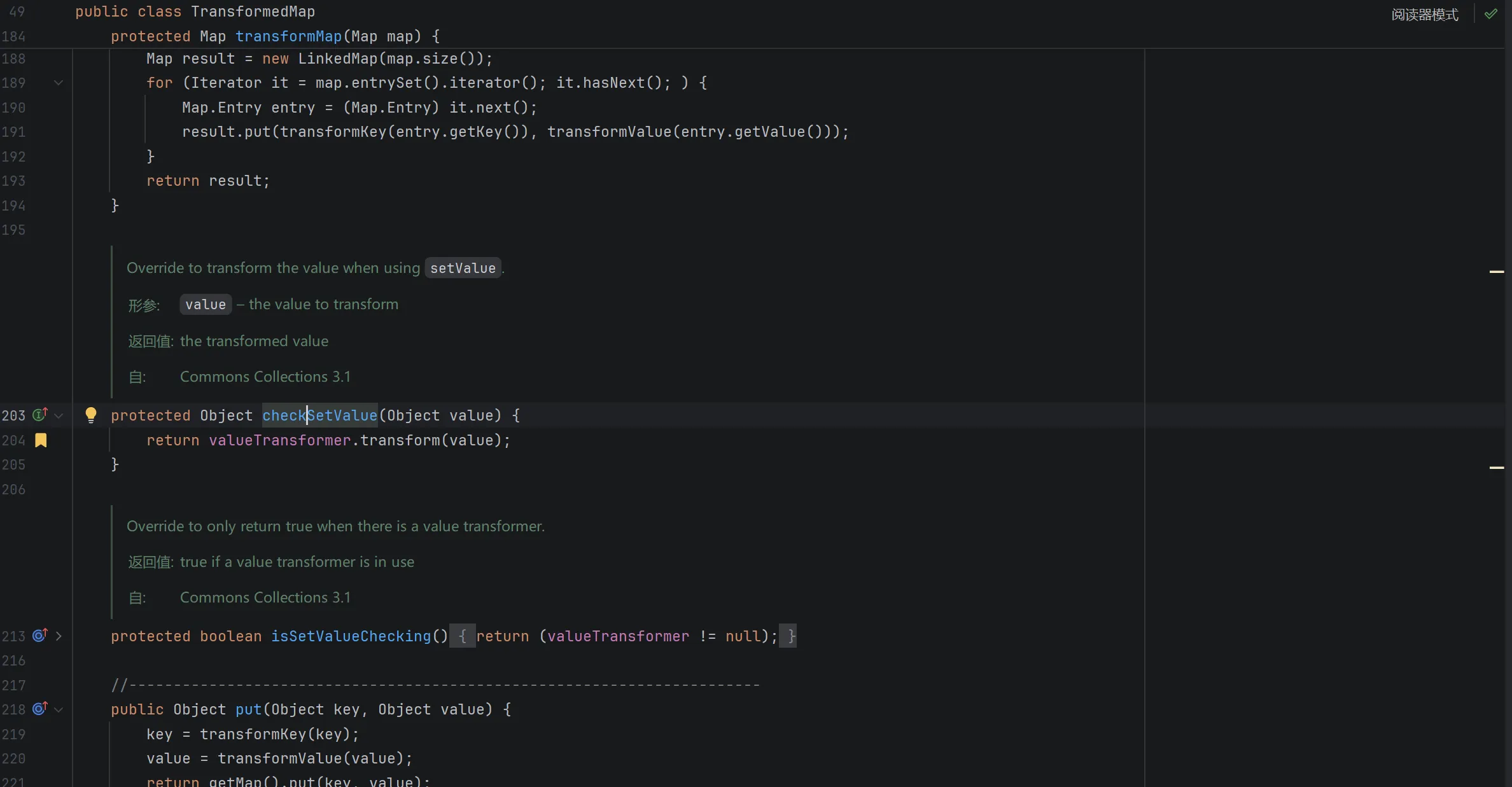
Task: Collapse the put method fold arrow at line 218
Action: [x=59, y=709]
